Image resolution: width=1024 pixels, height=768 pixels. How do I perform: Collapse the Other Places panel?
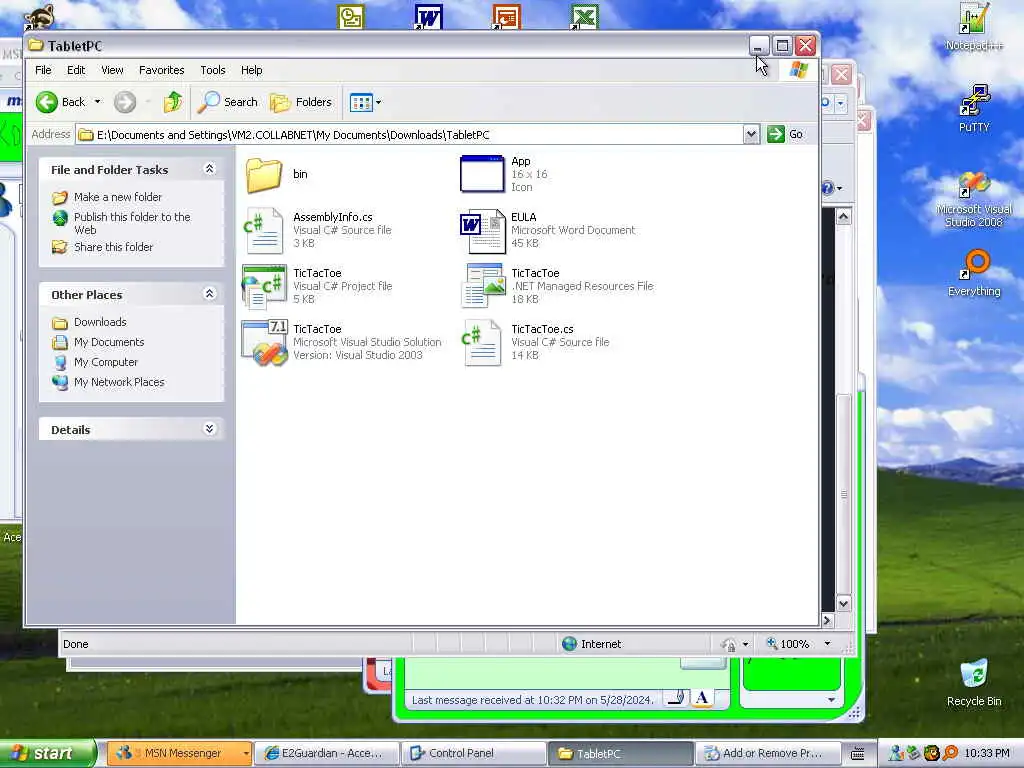(x=209, y=294)
